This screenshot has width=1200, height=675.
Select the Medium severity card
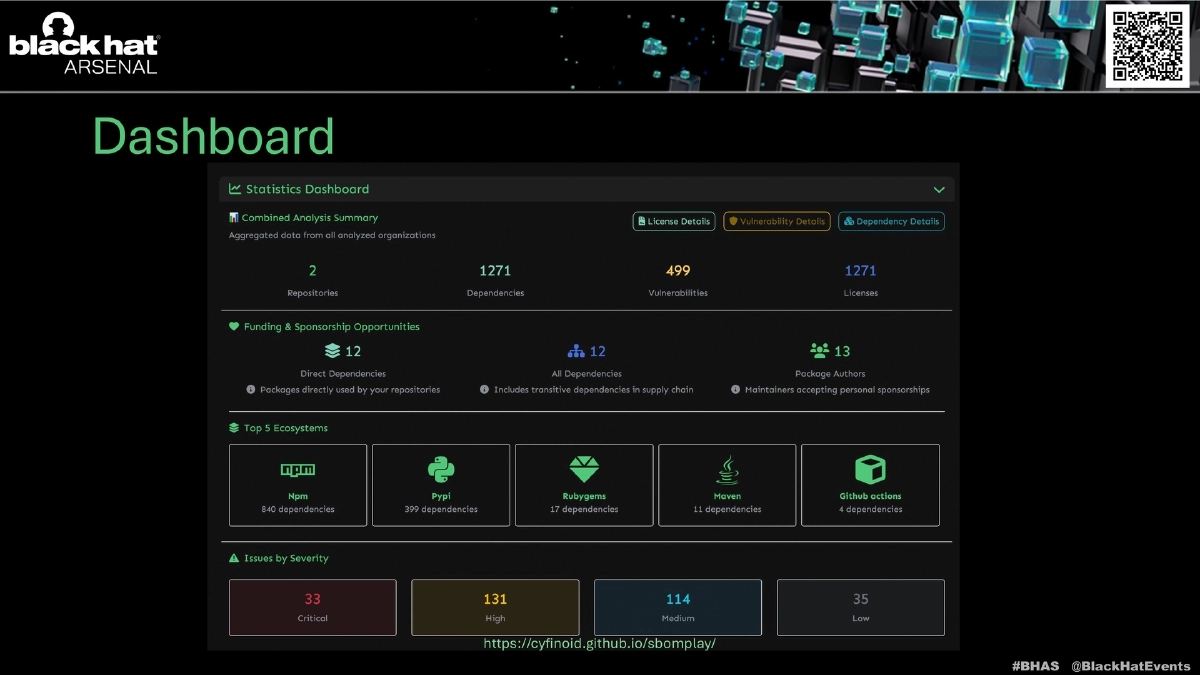678,607
